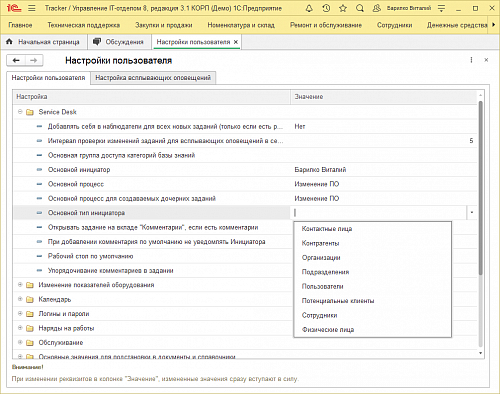The width and height of the screenshot is (500, 394).
Task: Open Начальная страница tab
Action: [44, 42]
